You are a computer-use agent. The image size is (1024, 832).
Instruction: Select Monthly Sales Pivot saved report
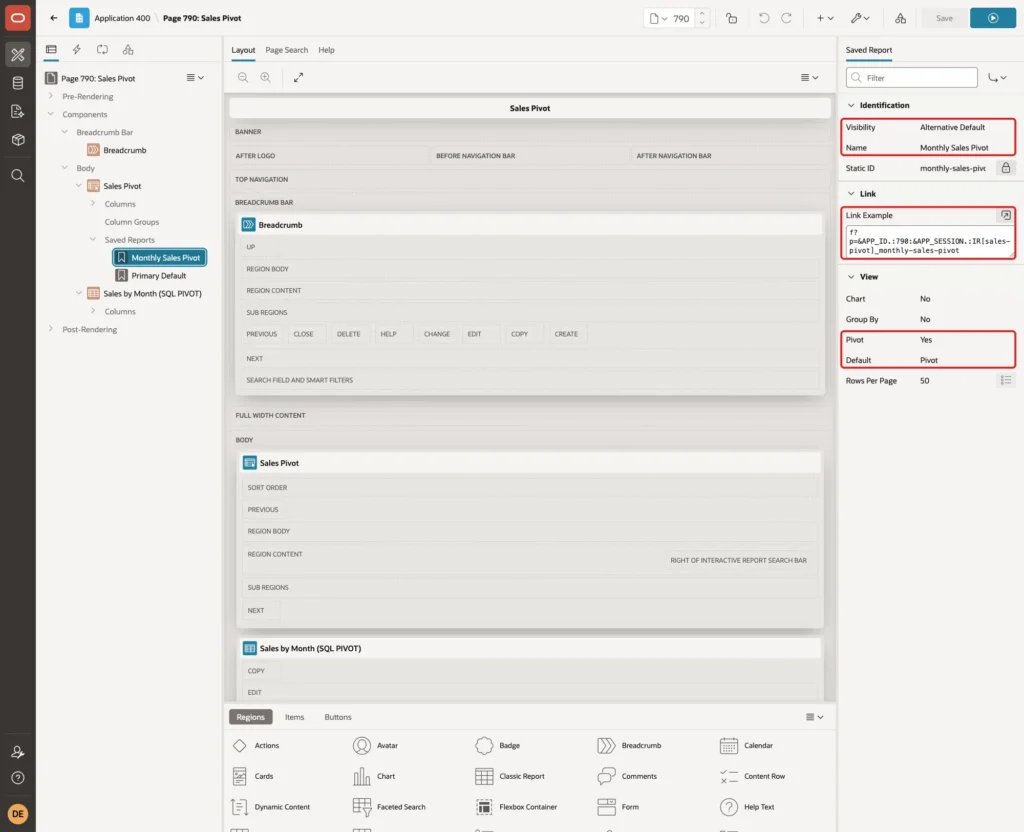pyautogui.click(x=159, y=258)
